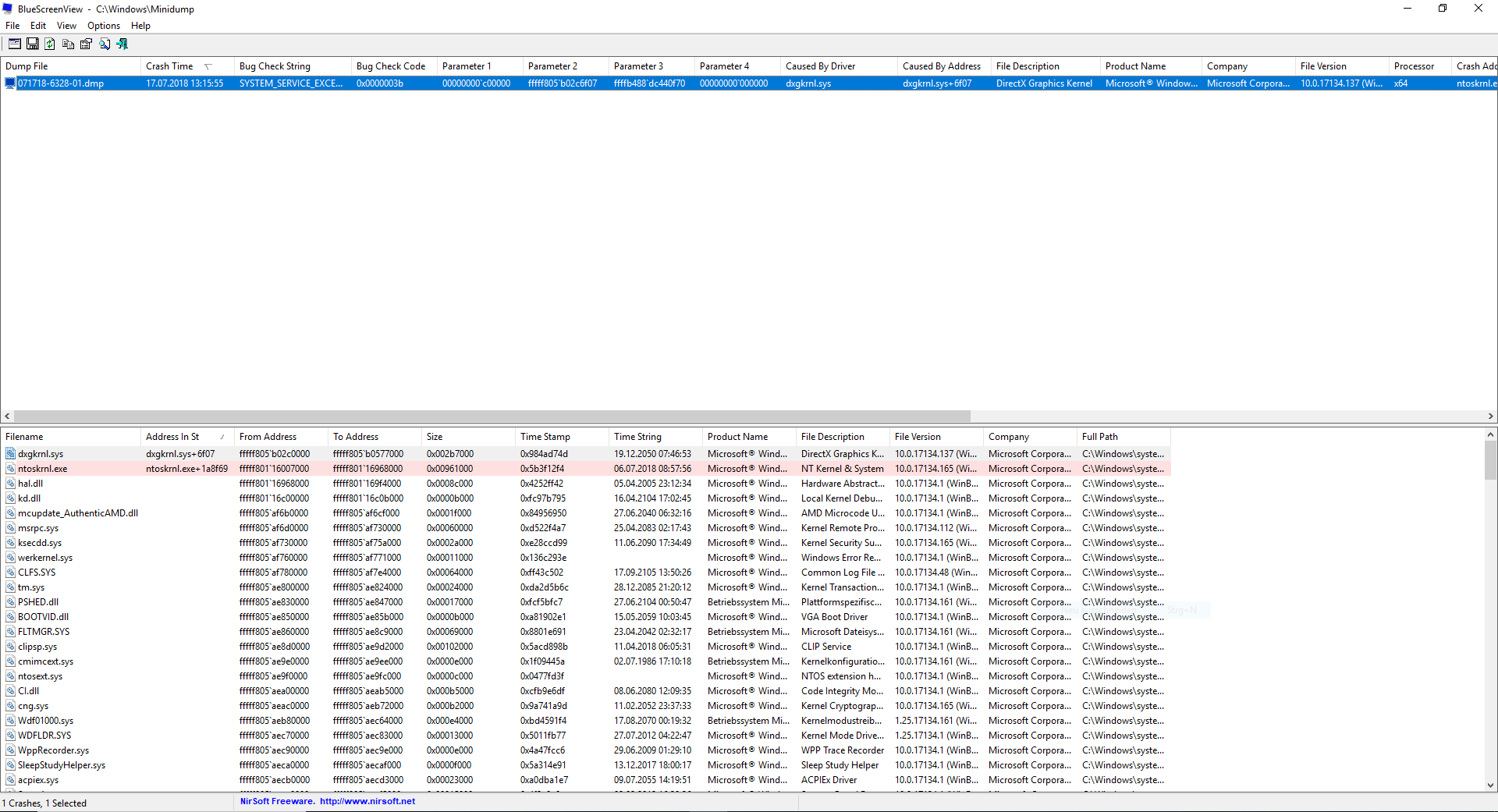Screen dimensions: 1498x812
Task: Open Properties using the toolbar icon
Action: pyautogui.click(x=86, y=44)
